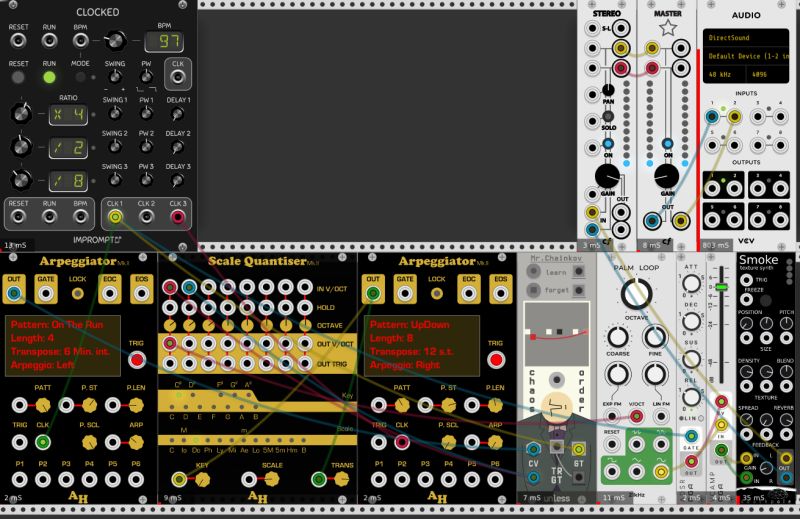The width and height of the screenshot is (800, 519).
Task: Click the Palm Loop V/OCT jack
Action: (x=636, y=417)
